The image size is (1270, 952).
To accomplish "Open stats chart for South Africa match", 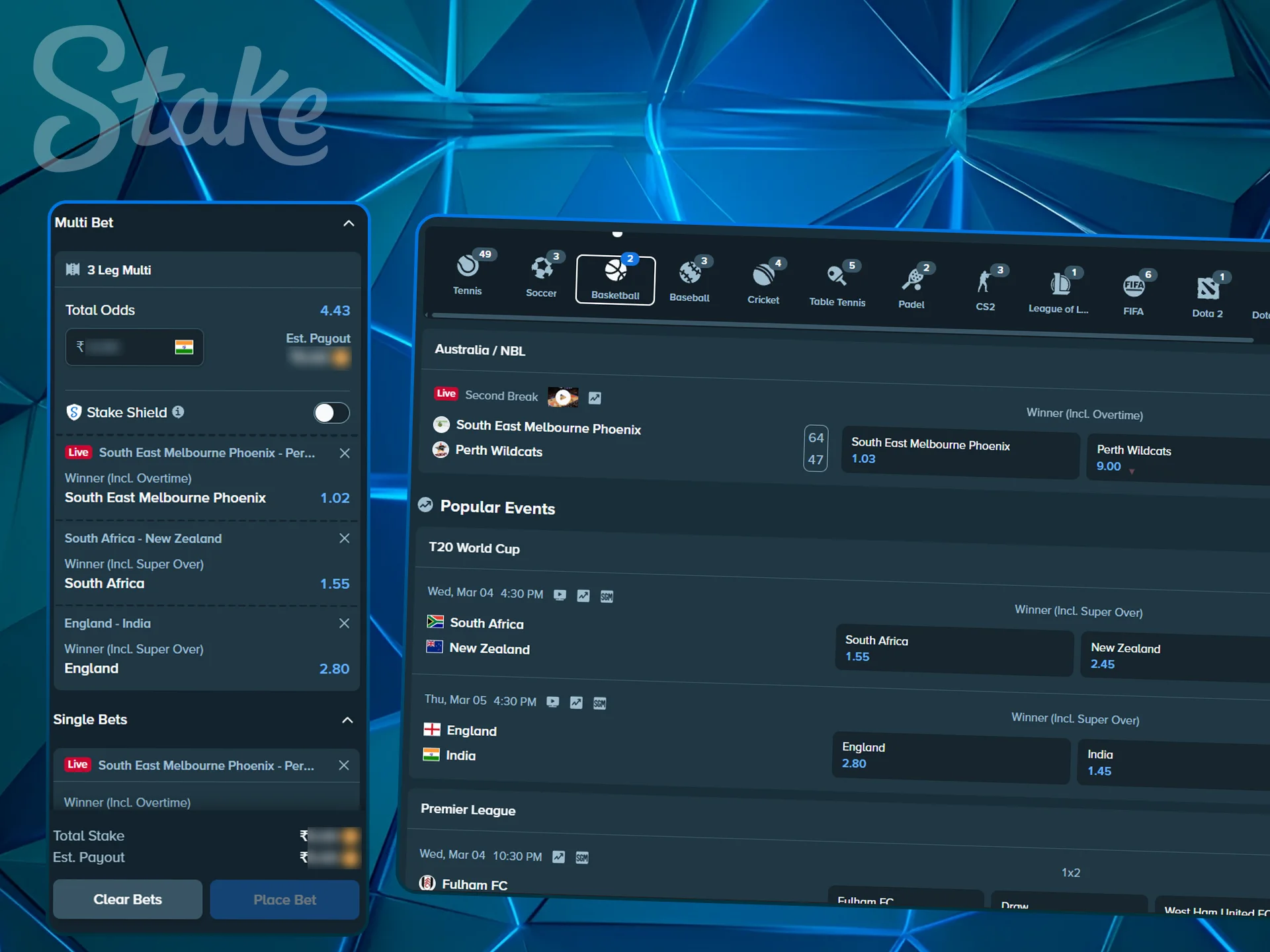I will coord(583,596).
